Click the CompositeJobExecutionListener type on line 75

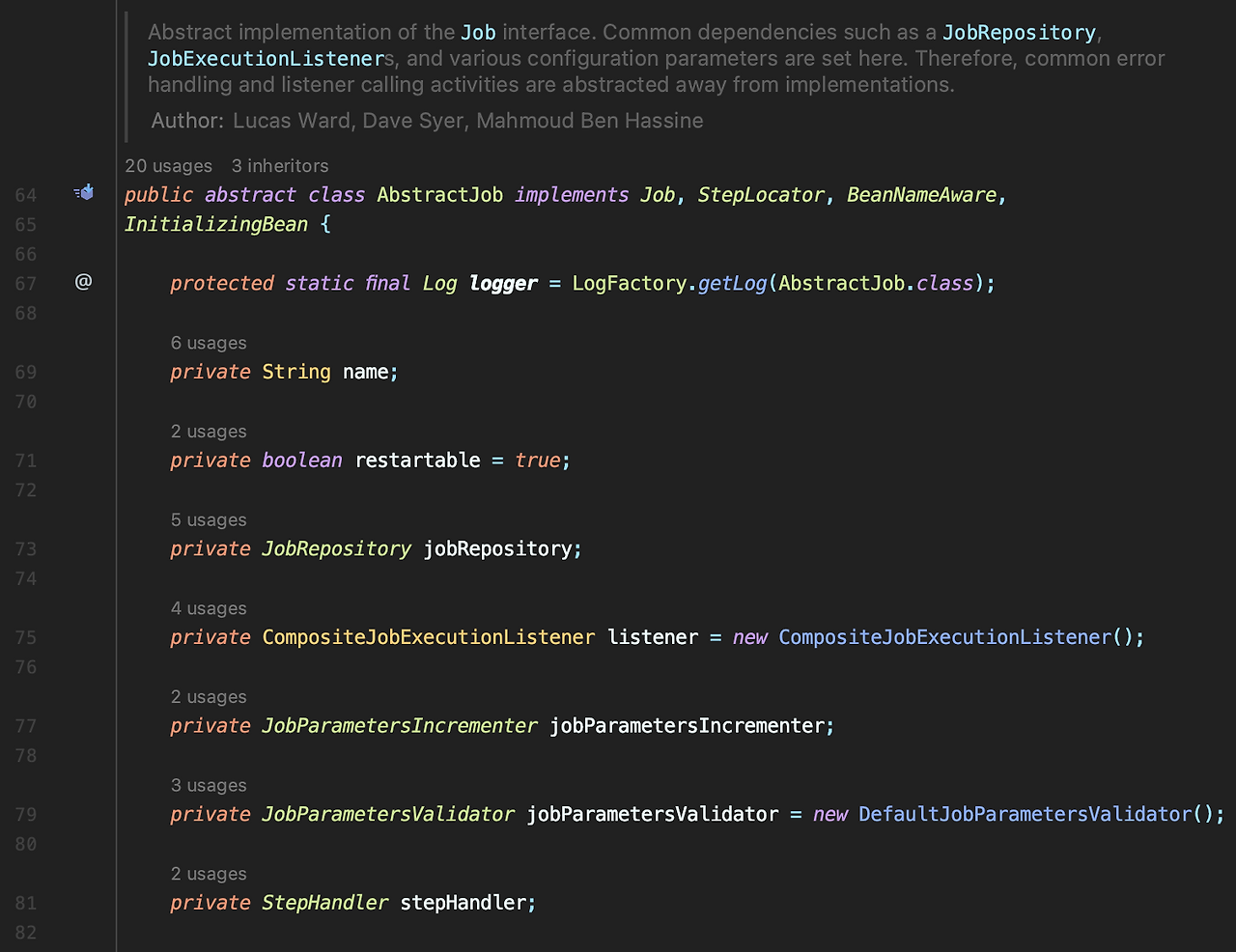tap(429, 637)
